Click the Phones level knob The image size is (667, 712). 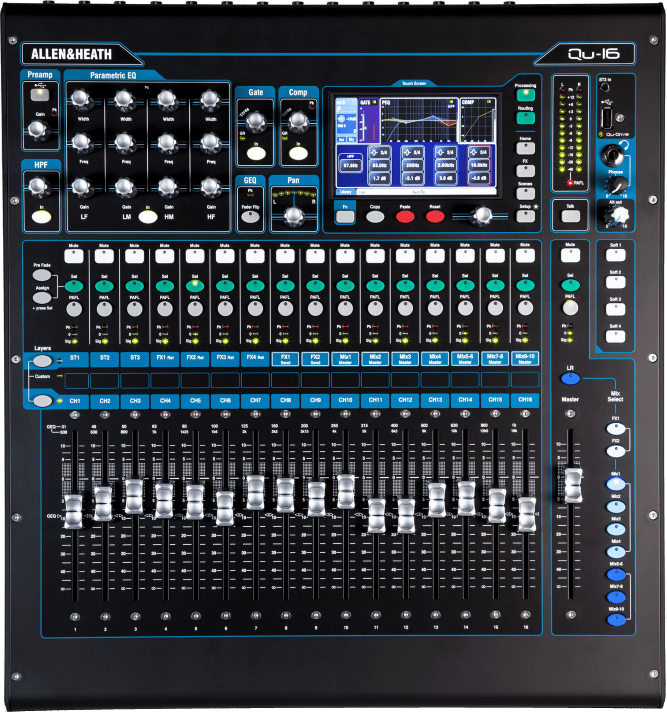[618, 185]
